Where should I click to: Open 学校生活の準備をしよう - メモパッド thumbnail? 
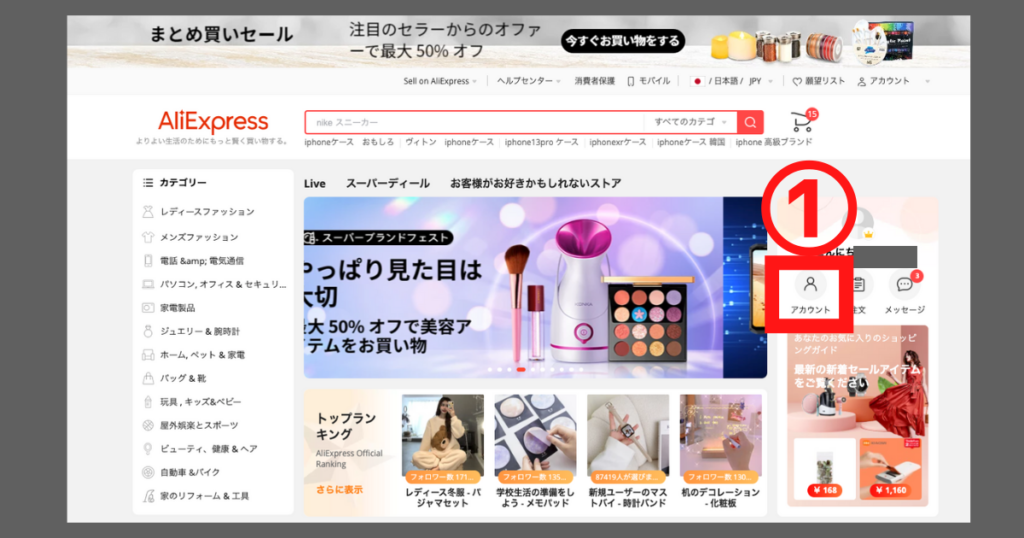(x=536, y=435)
